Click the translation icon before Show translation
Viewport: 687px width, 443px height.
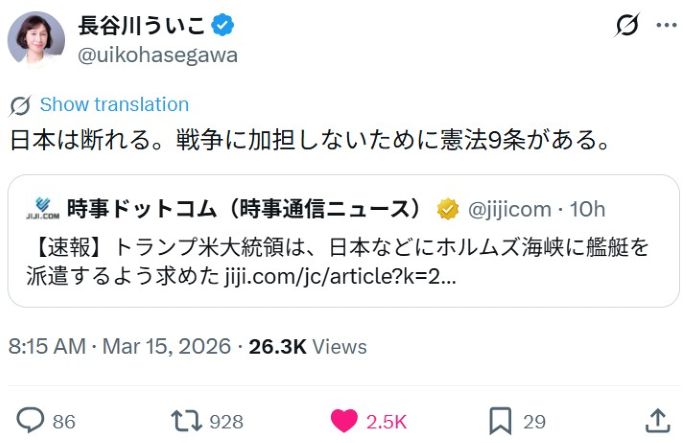[20, 105]
